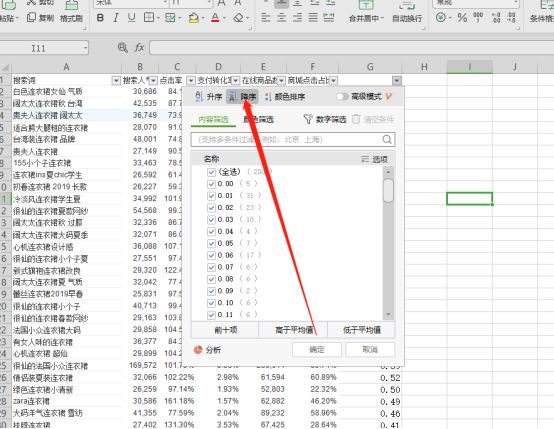Screen dimensions: 554x429
Task: Sort ascending in filter panel
Action: (x=208, y=96)
